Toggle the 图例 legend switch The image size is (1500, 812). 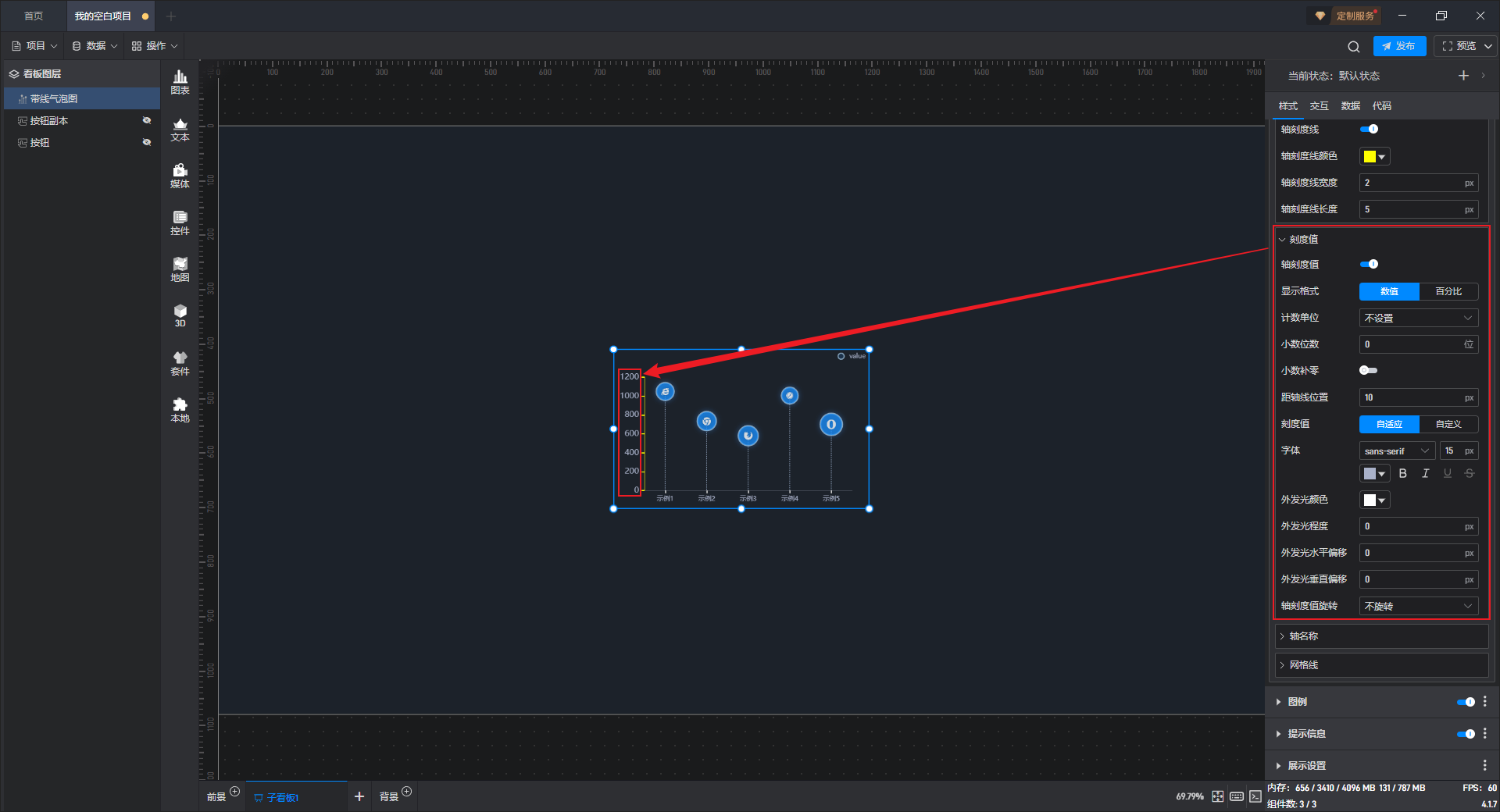coord(1466,702)
